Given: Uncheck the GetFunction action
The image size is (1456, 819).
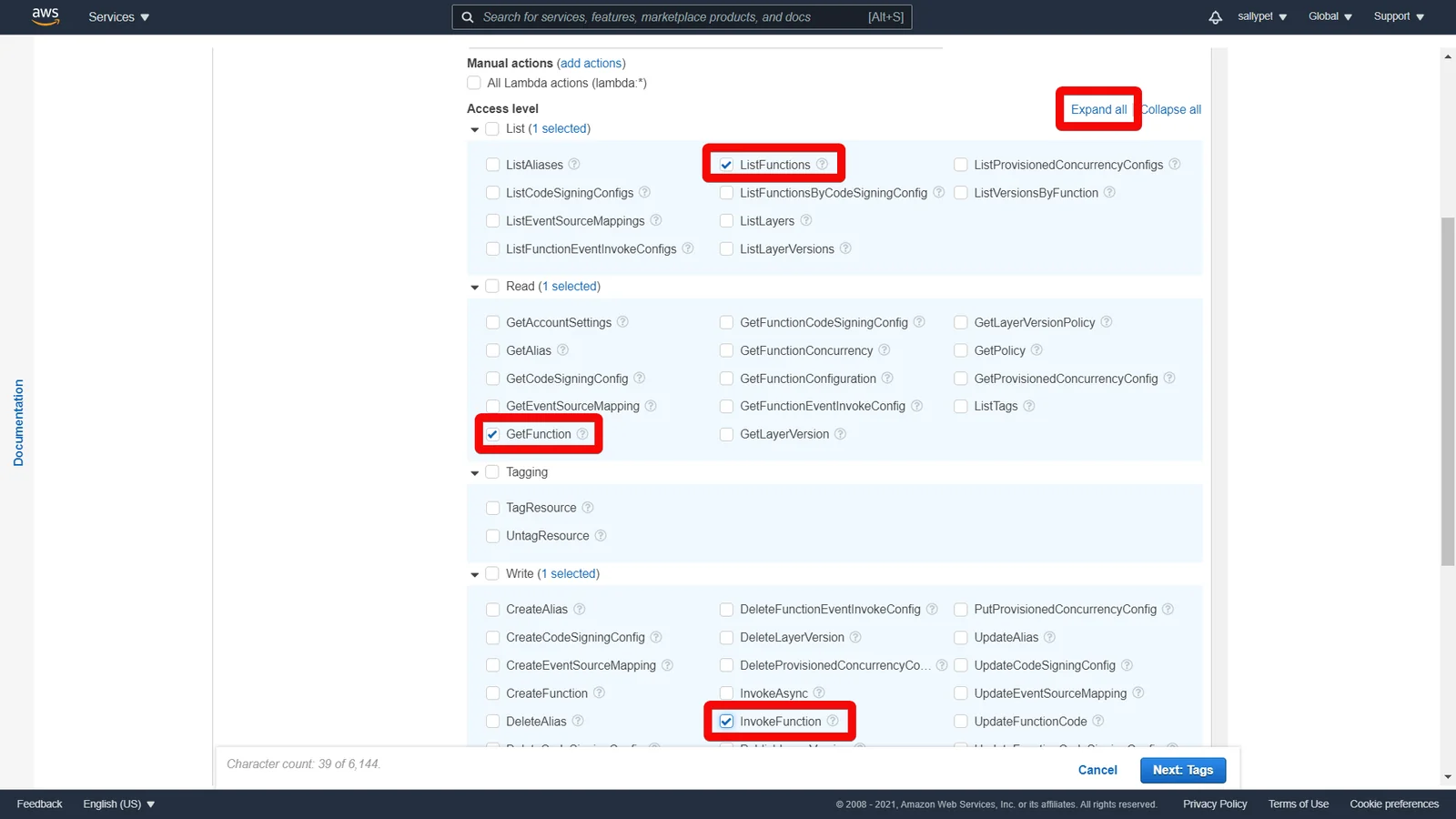Looking at the screenshot, I should 492,434.
